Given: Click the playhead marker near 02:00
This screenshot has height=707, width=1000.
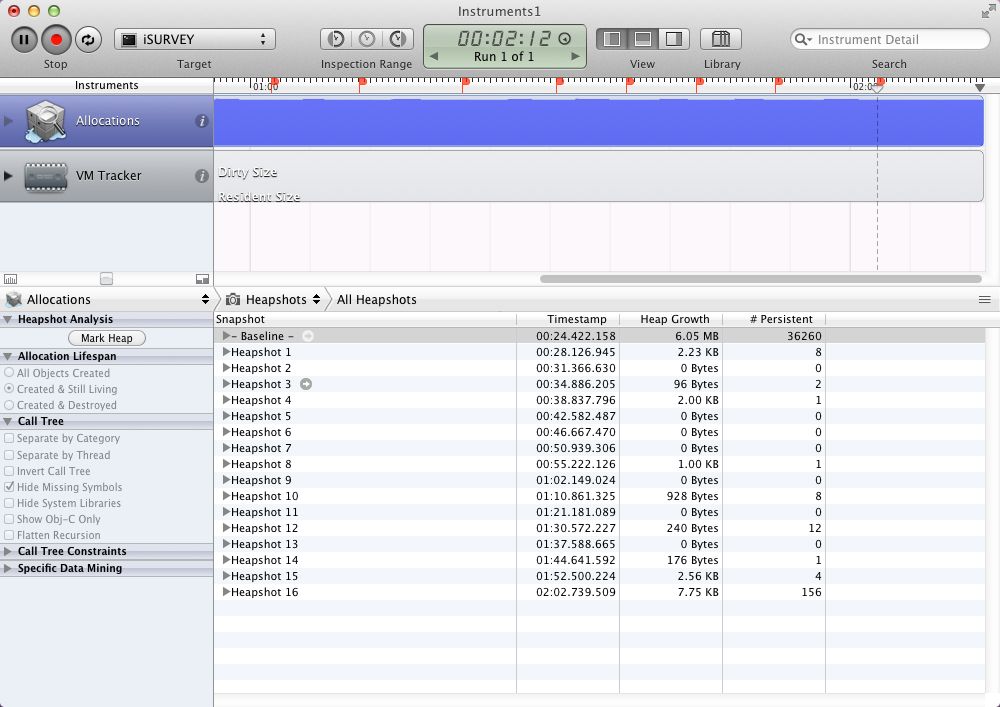Looking at the screenshot, I should coord(878,89).
